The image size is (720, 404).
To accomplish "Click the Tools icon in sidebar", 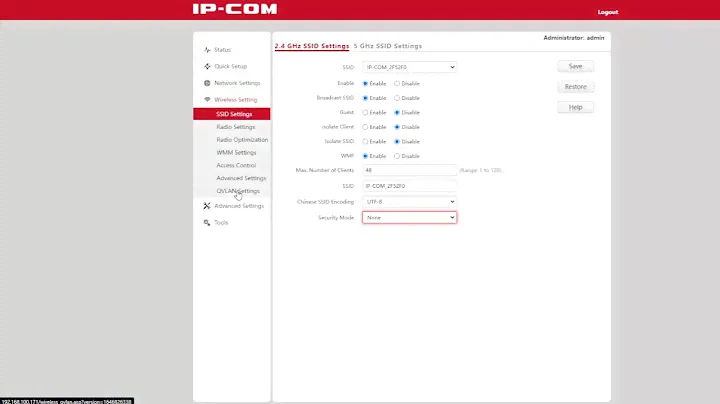I will coord(207,223).
